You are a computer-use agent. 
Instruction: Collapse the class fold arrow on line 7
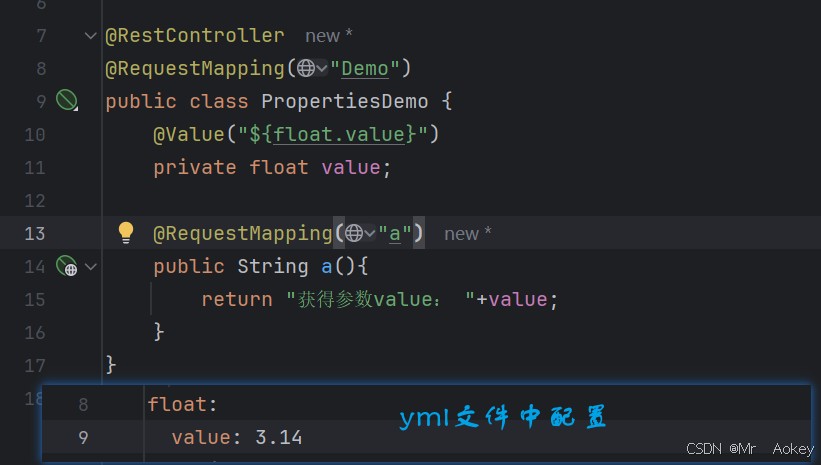point(91,36)
